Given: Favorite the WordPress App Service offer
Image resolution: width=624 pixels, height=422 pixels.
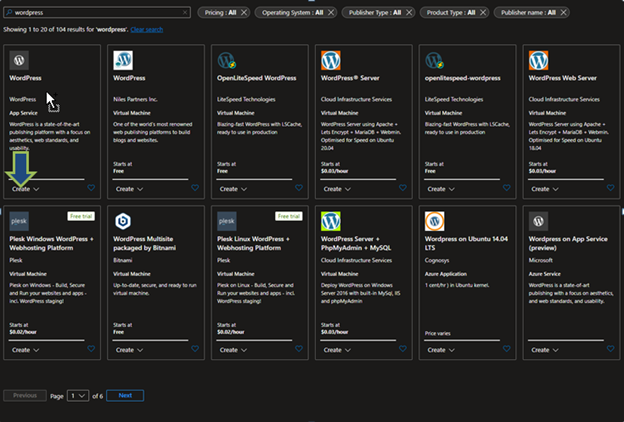Looking at the screenshot, I should pos(91,188).
